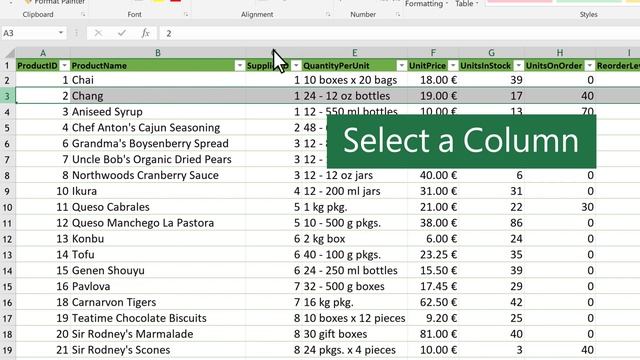Image resolution: width=640 pixels, height=360 pixels.
Task: Click 'Sir Rodney's Scones' cell
Action: click(158, 350)
